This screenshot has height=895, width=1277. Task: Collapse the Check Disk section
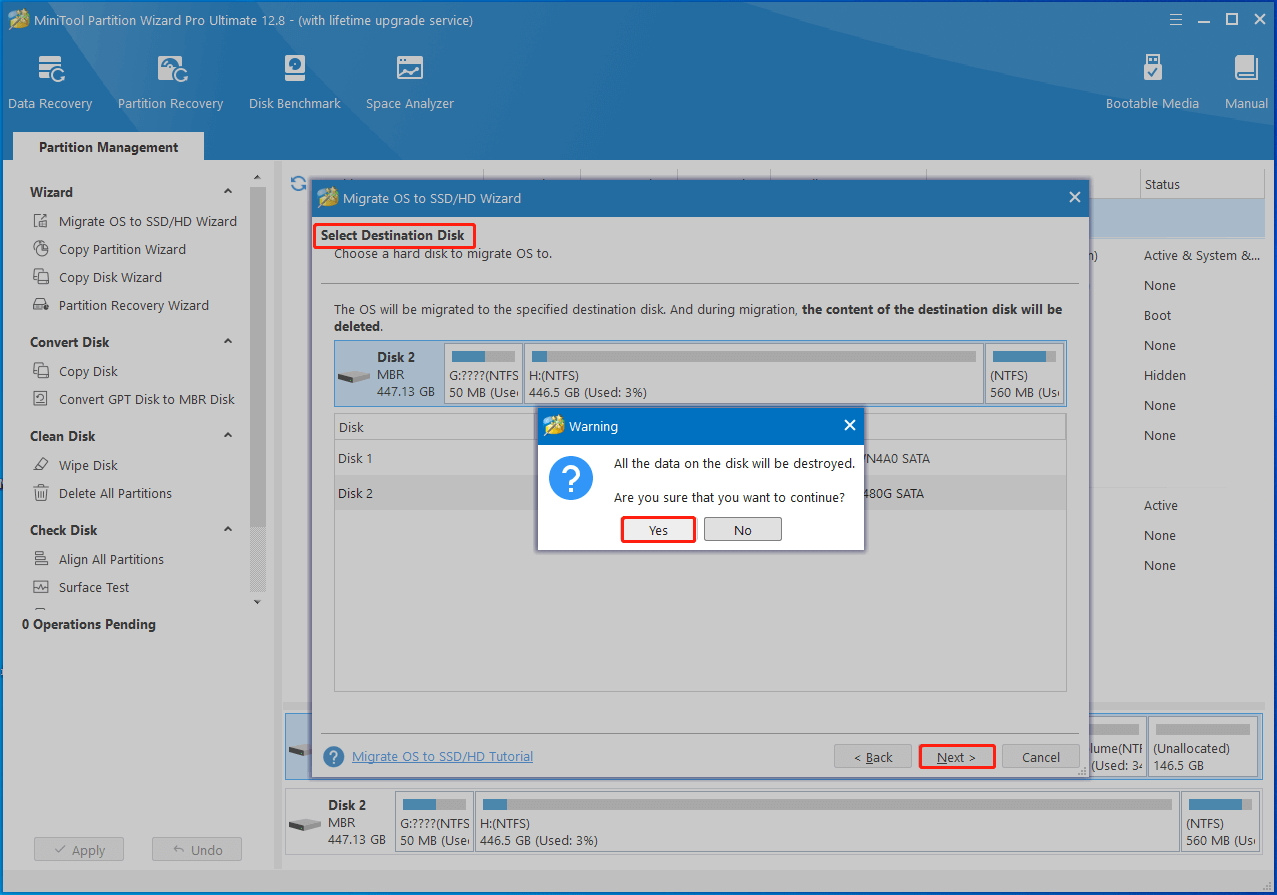coord(228,529)
